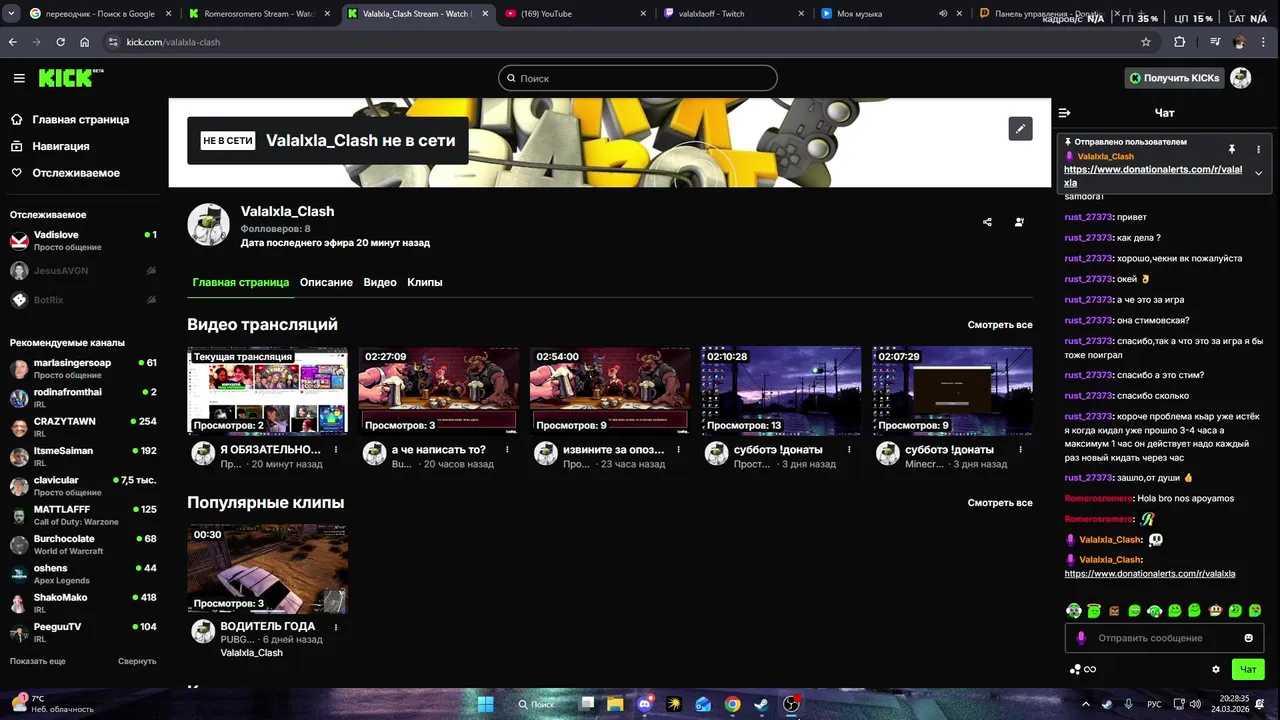
Task: Go to browser home page
Action: pos(84,42)
